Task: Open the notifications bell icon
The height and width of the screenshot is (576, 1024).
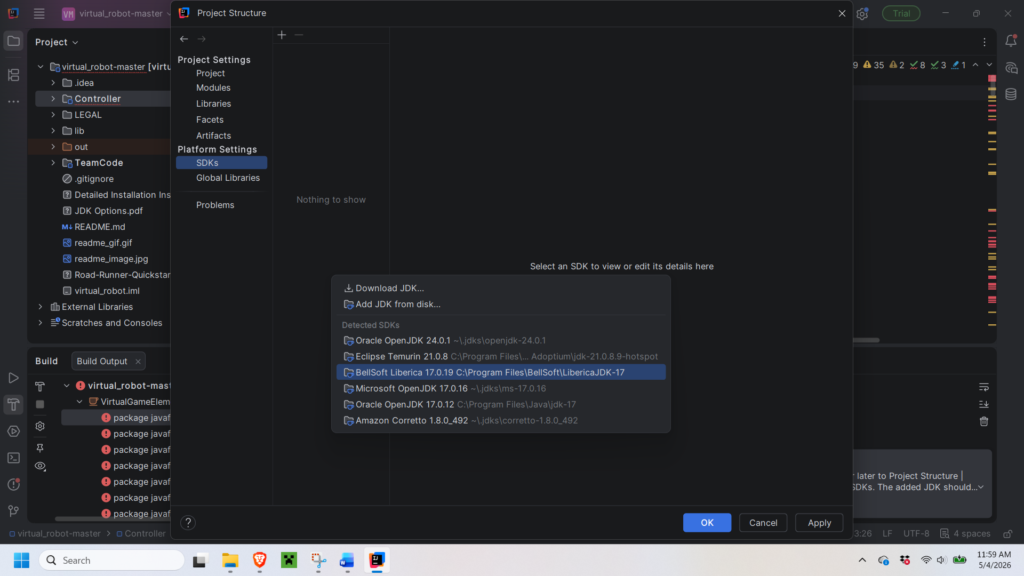Action: 1011,41
